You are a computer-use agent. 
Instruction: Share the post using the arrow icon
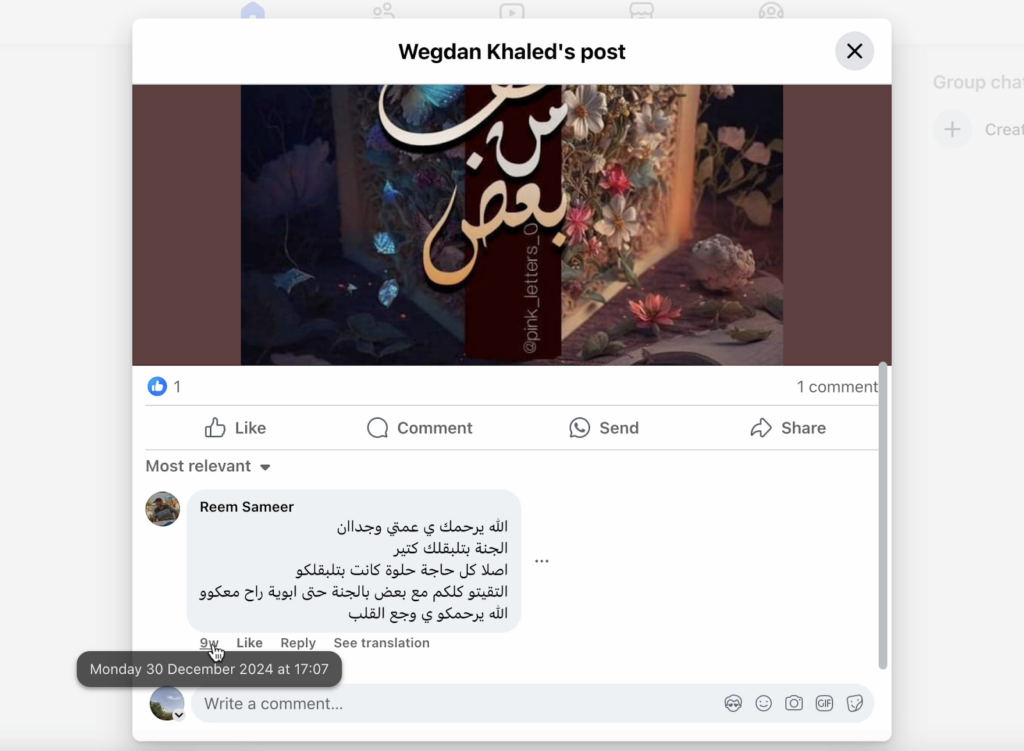click(x=788, y=428)
